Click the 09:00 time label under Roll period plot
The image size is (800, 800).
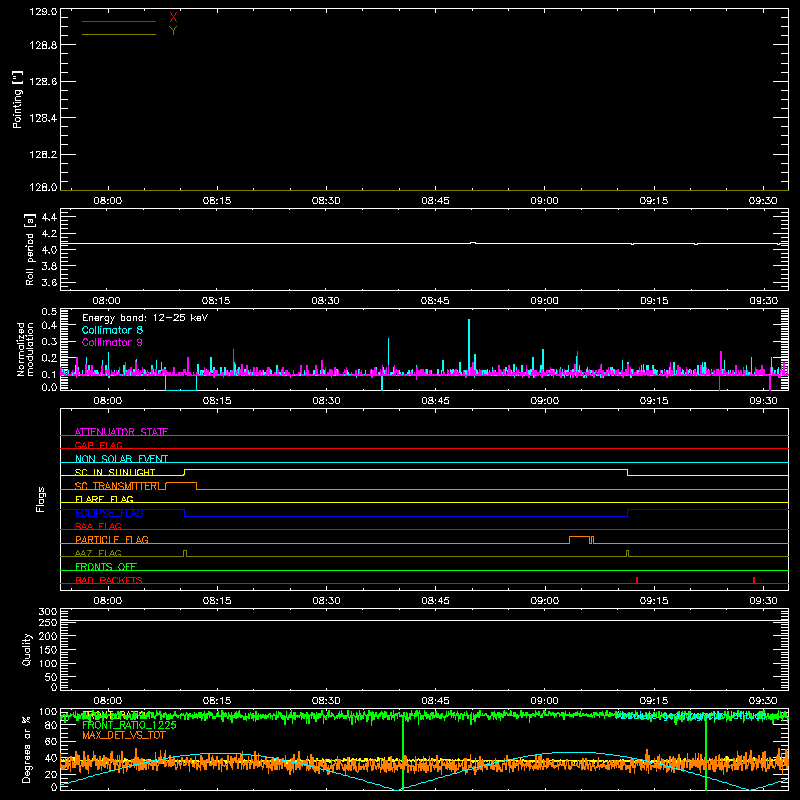(x=544, y=301)
